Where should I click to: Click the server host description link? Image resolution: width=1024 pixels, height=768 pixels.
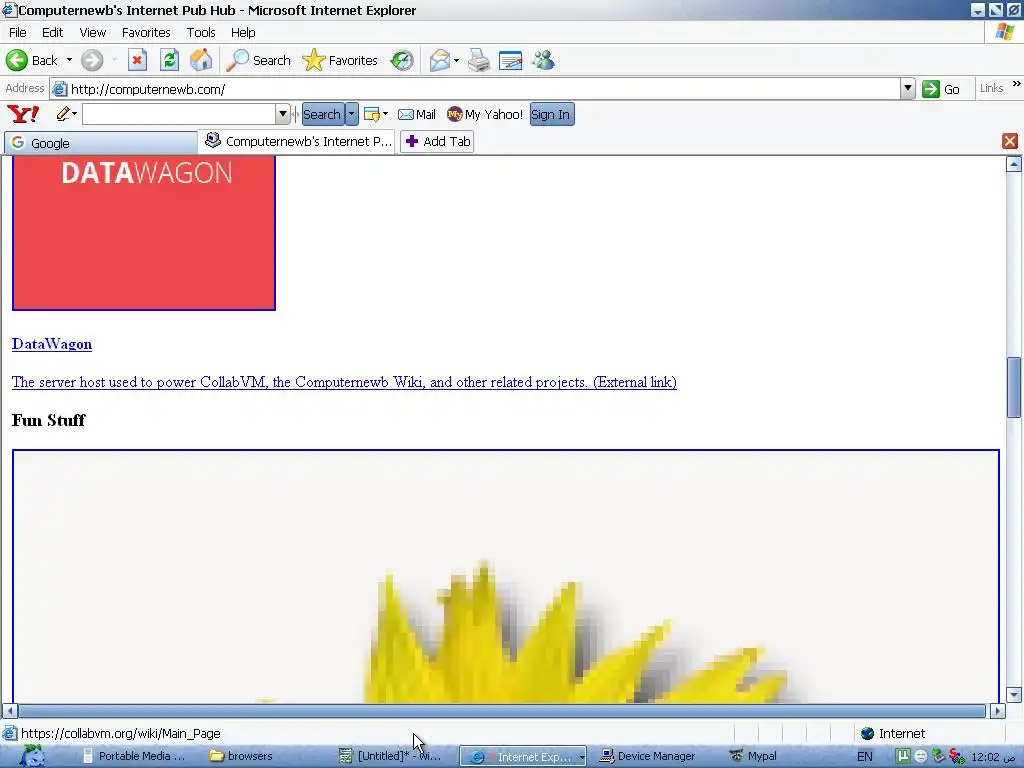(344, 382)
